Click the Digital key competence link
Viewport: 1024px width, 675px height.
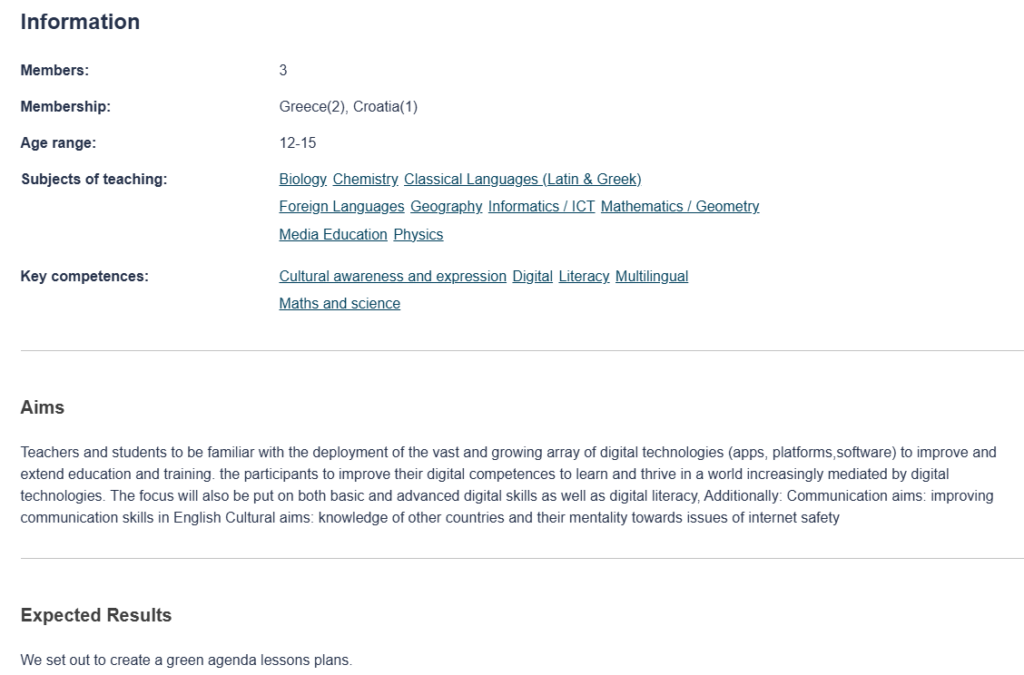[x=532, y=277]
